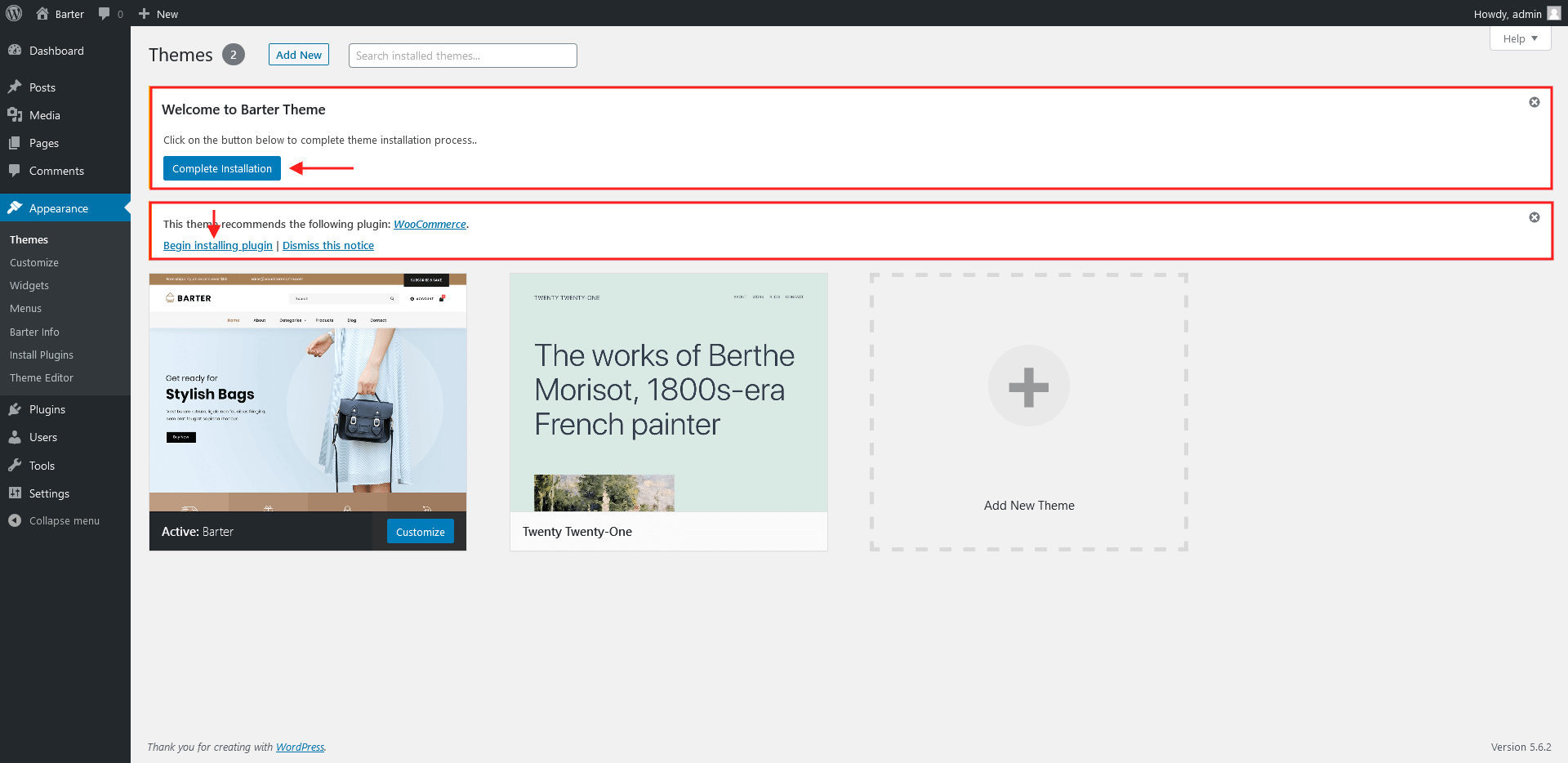Focus the Search installed themes field

tap(462, 56)
